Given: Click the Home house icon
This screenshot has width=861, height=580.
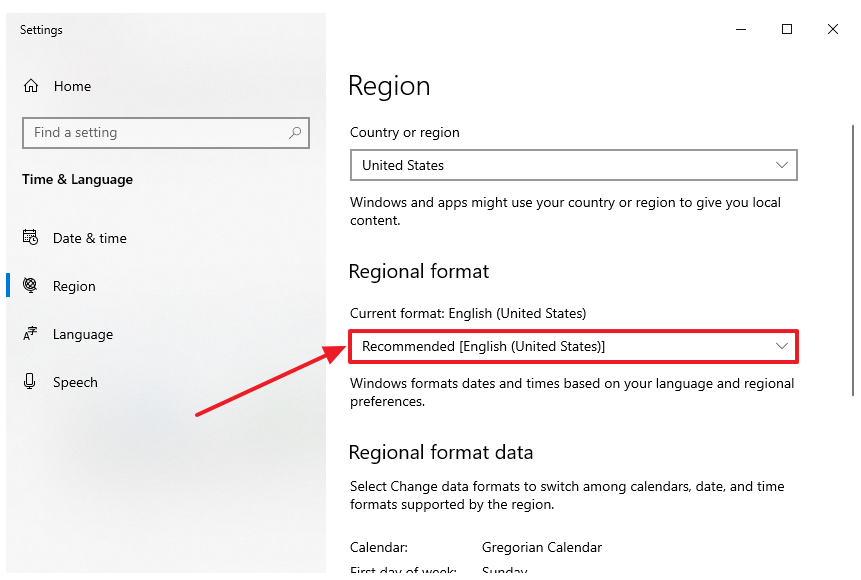Looking at the screenshot, I should 31,86.
